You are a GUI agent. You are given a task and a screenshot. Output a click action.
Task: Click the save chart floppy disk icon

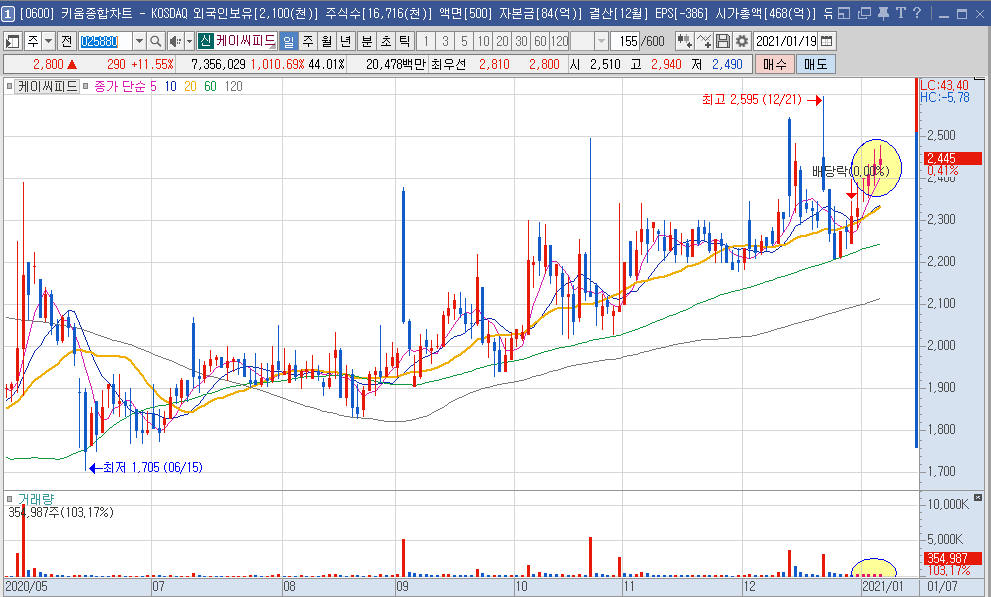(723, 41)
